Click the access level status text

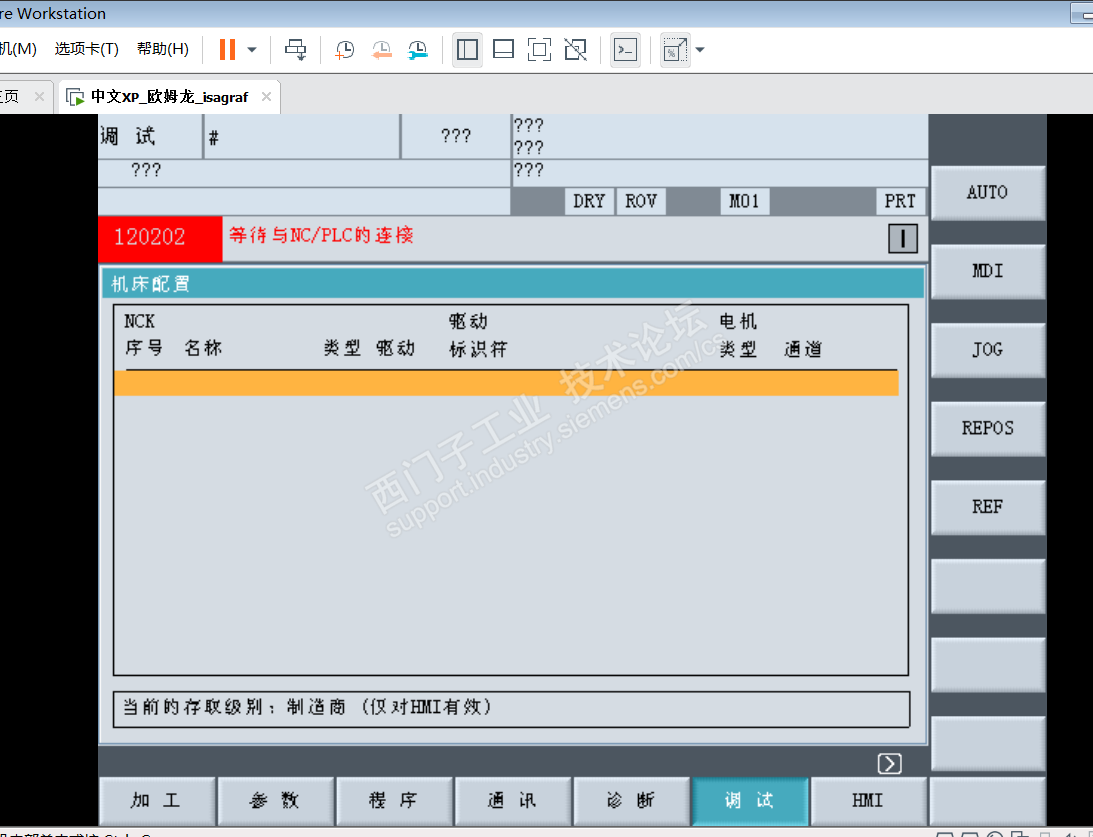tap(307, 707)
